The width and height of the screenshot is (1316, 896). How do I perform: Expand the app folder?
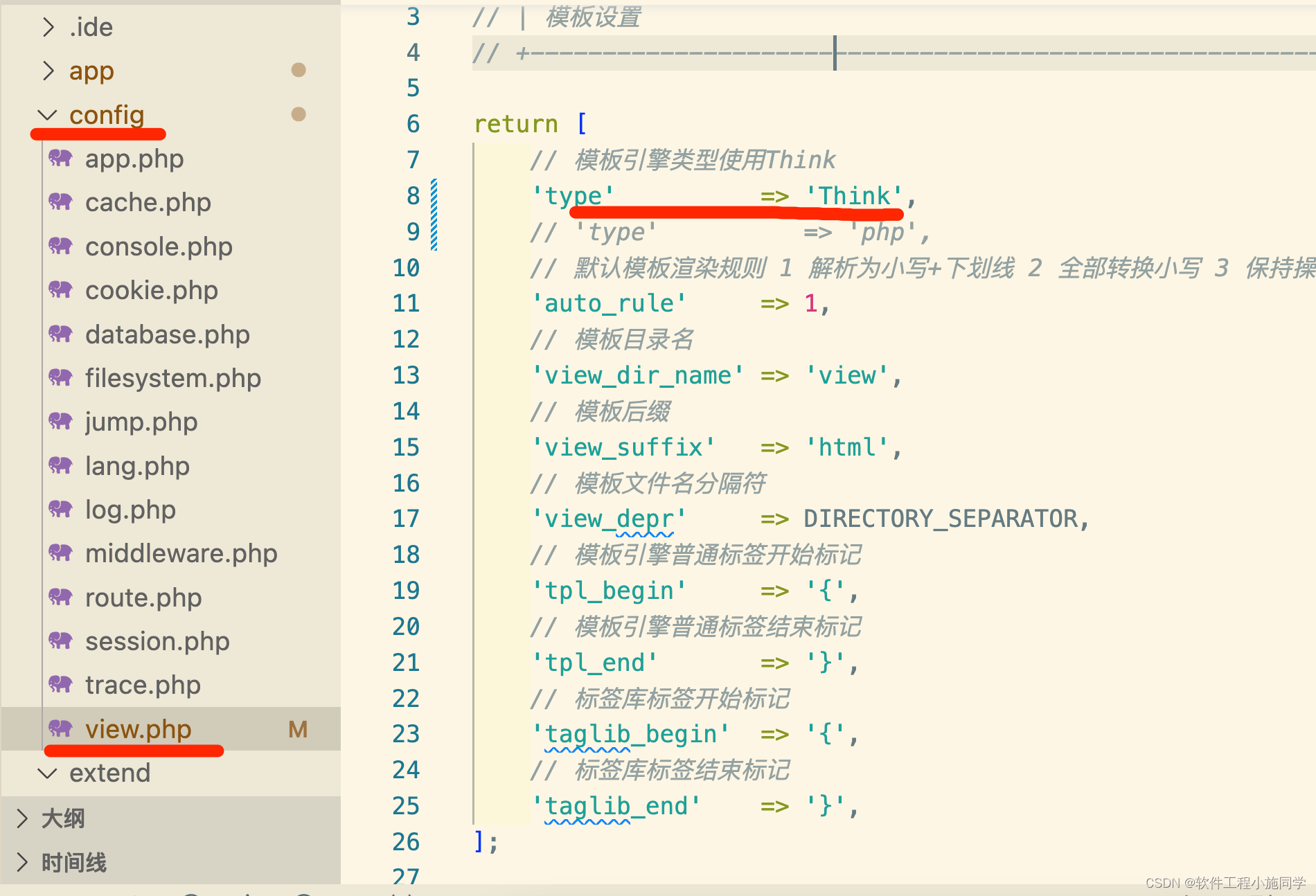[x=48, y=71]
